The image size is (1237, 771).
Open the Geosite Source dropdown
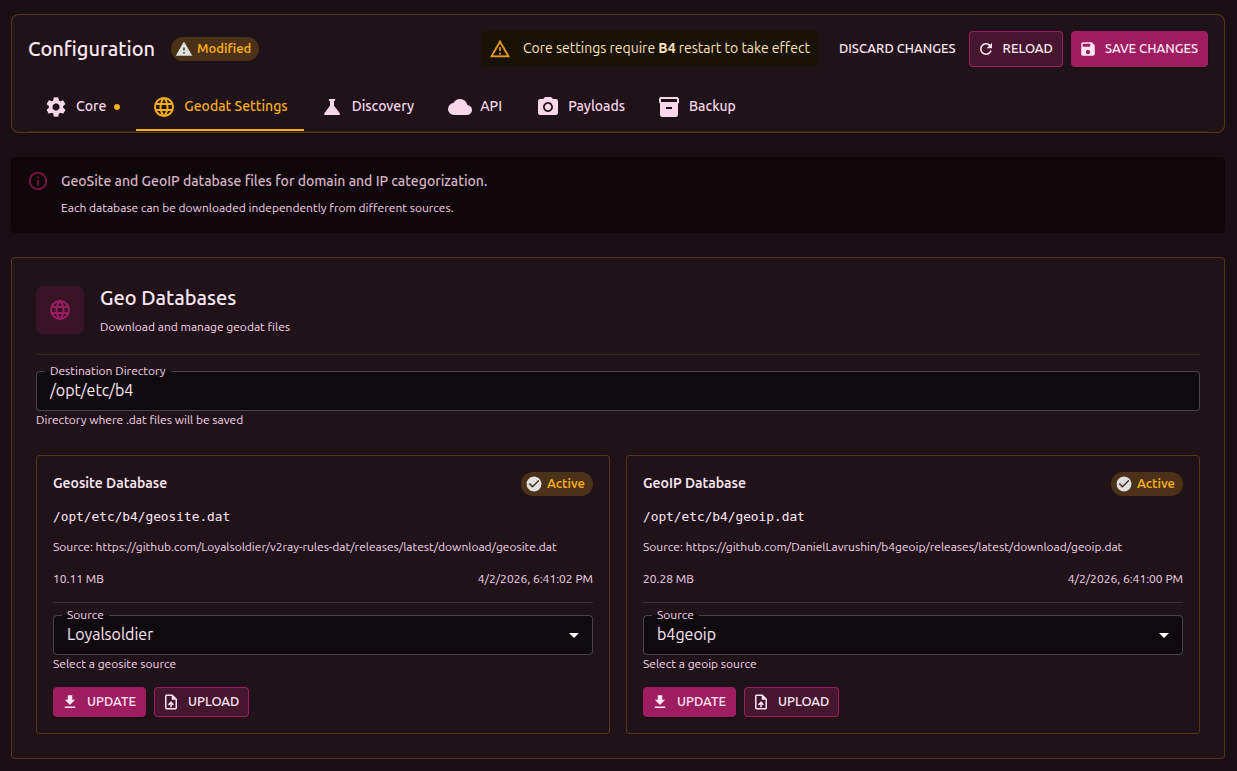point(322,635)
